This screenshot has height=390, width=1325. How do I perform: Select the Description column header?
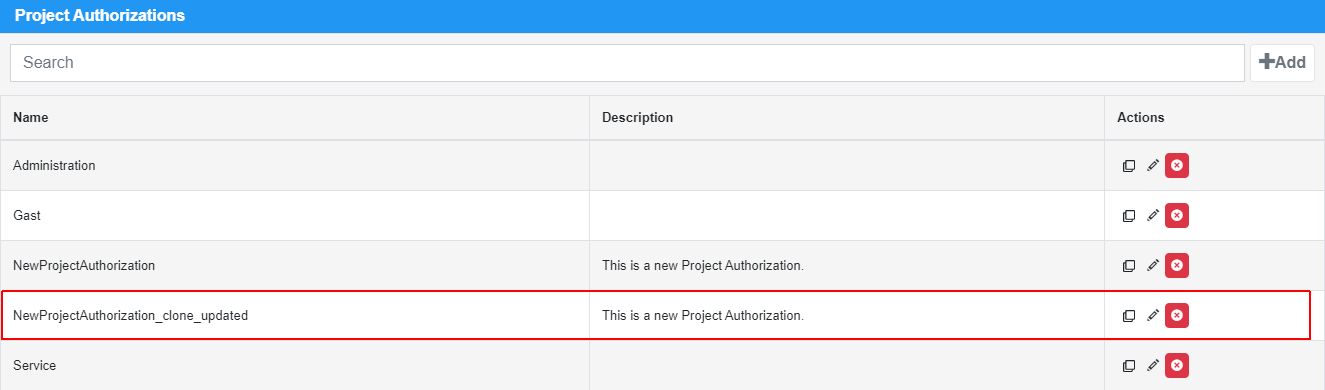click(637, 117)
